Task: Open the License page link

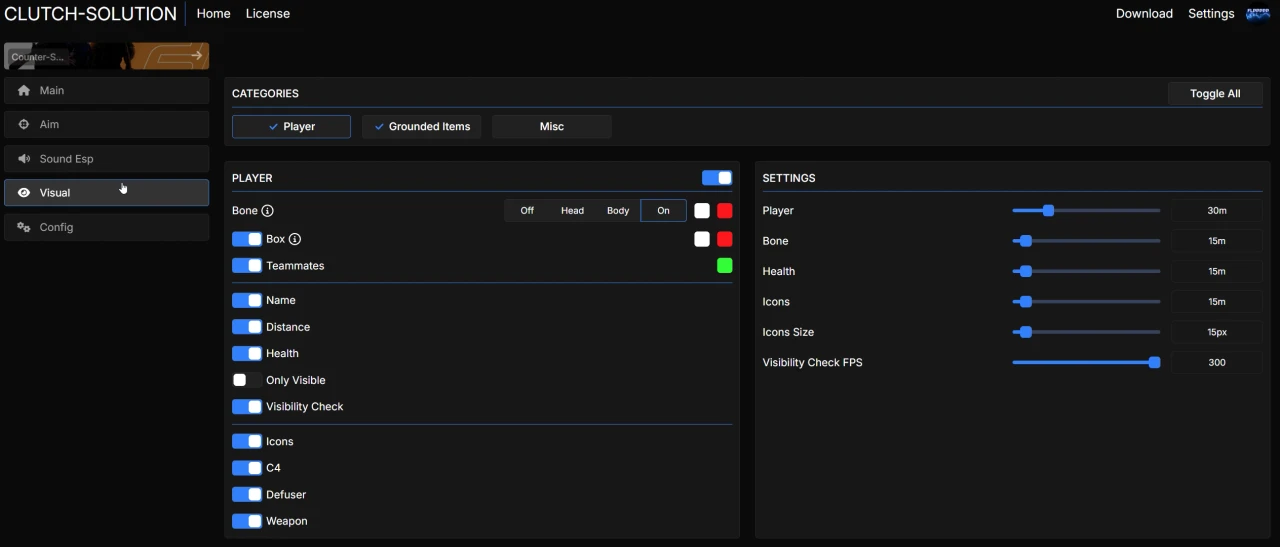Action: point(268,14)
